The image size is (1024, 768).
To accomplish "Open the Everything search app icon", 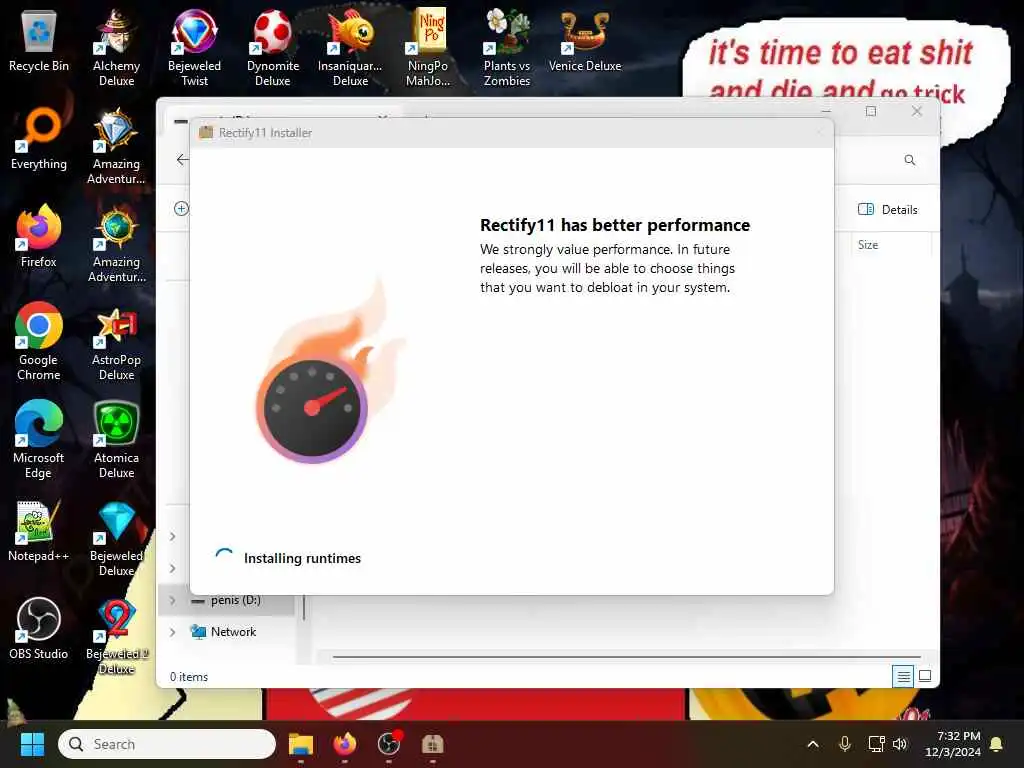I will 39,139.
